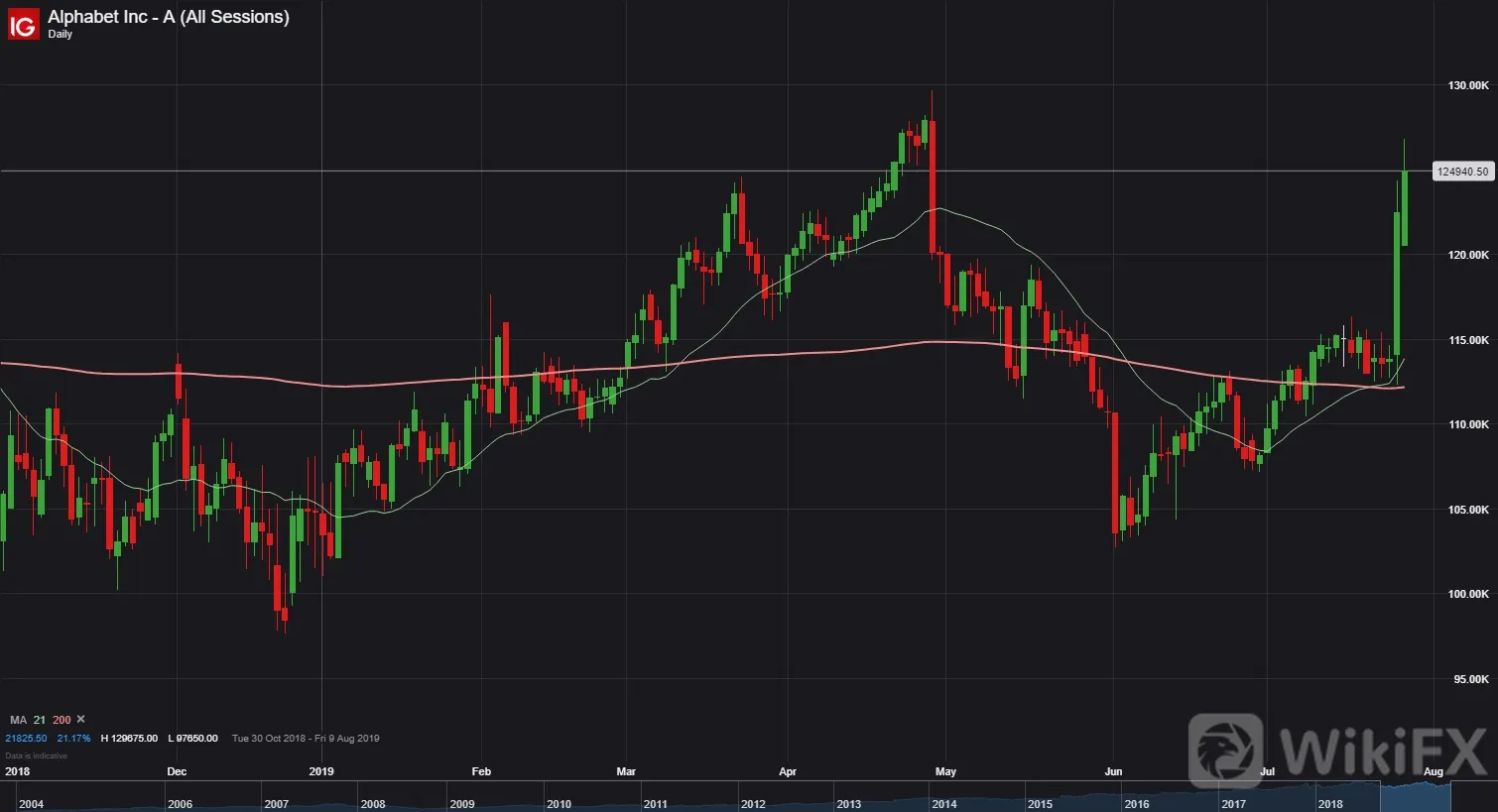Click the Jul label on time axis
Viewport: 1498px width, 812px height.
(1267, 771)
